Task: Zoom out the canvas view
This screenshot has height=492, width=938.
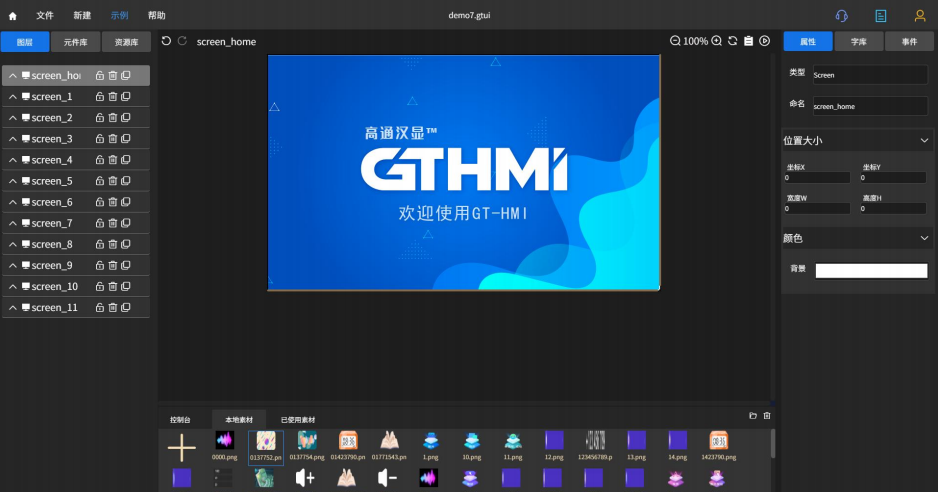Action: click(675, 41)
